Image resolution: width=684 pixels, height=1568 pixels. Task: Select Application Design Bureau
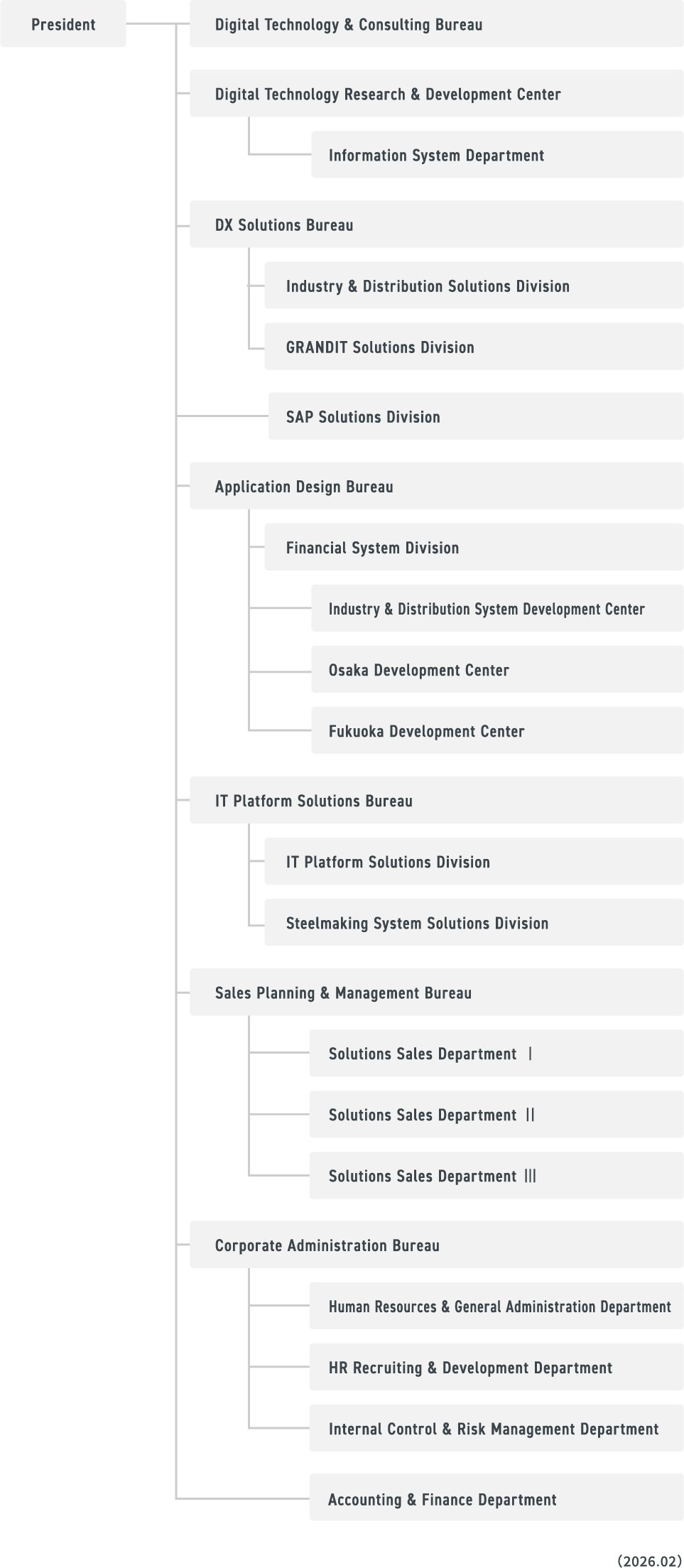[x=435, y=486]
